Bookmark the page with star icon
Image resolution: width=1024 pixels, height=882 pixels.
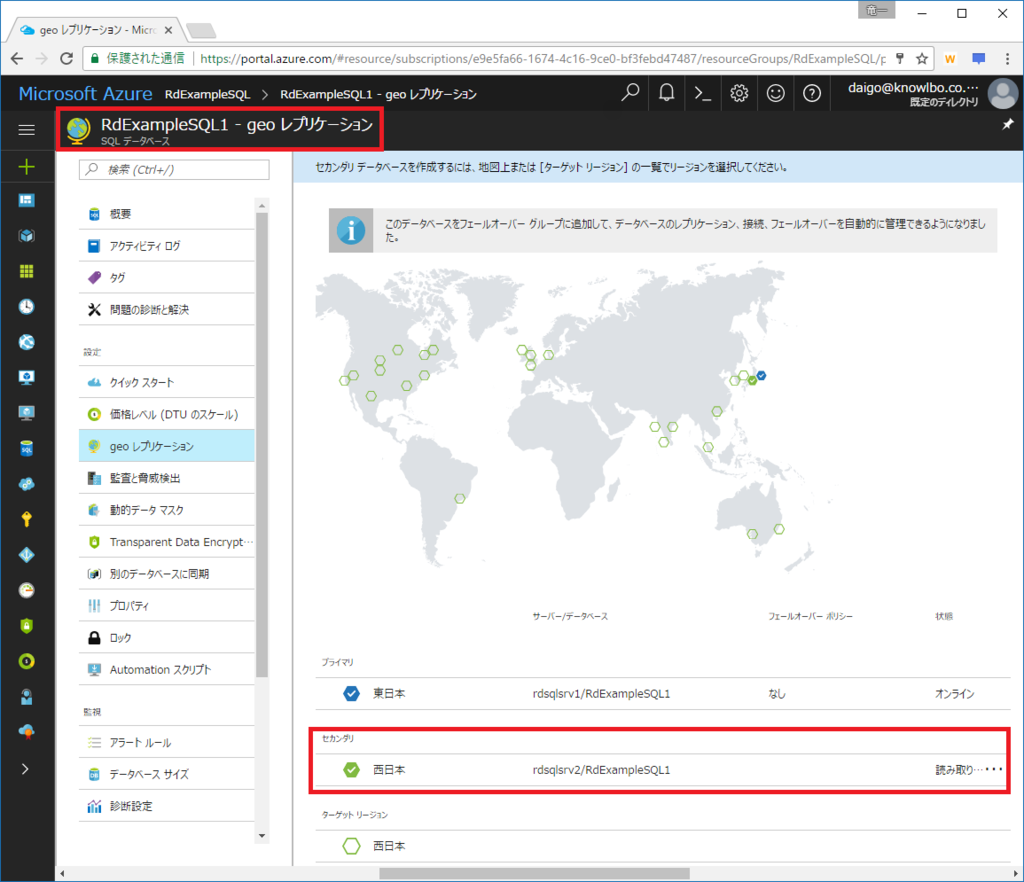(921, 59)
